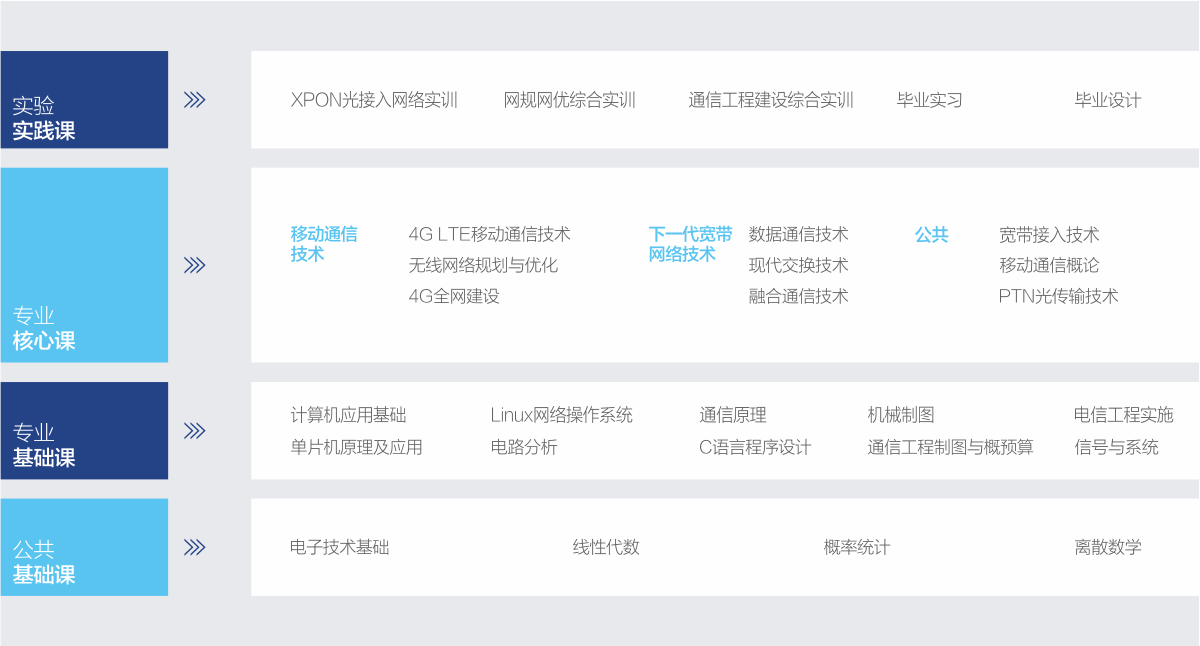Select C语言程序设计 course

[x=755, y=447]
